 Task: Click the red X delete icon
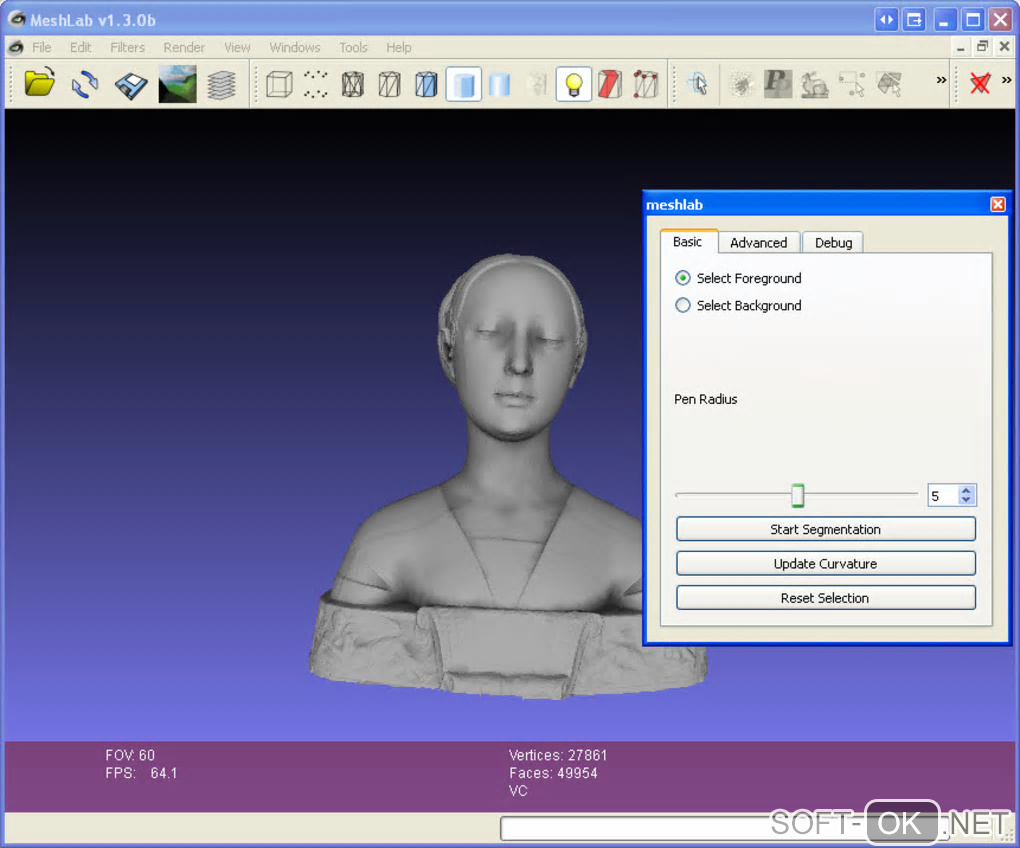(980, 84)
